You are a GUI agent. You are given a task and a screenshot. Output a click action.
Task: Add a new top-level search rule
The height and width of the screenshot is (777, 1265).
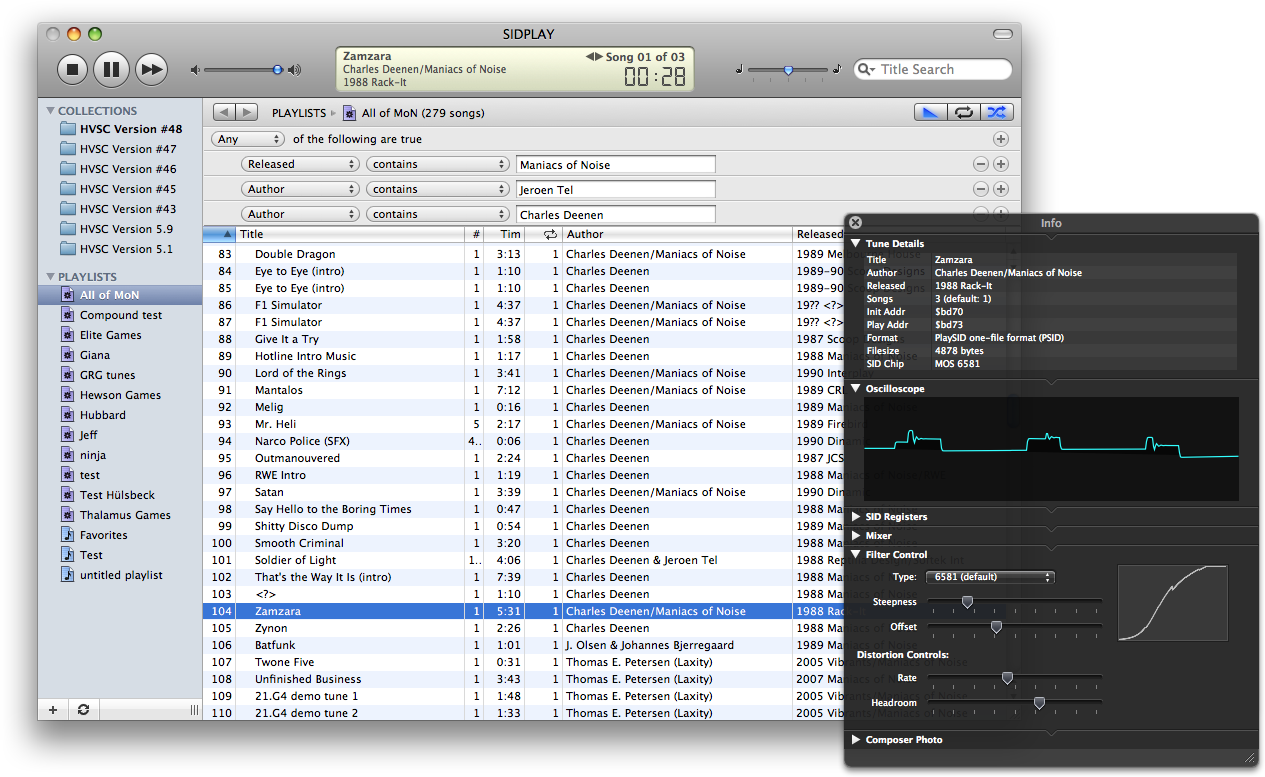pyautogui.click(x=1001, y=139)
